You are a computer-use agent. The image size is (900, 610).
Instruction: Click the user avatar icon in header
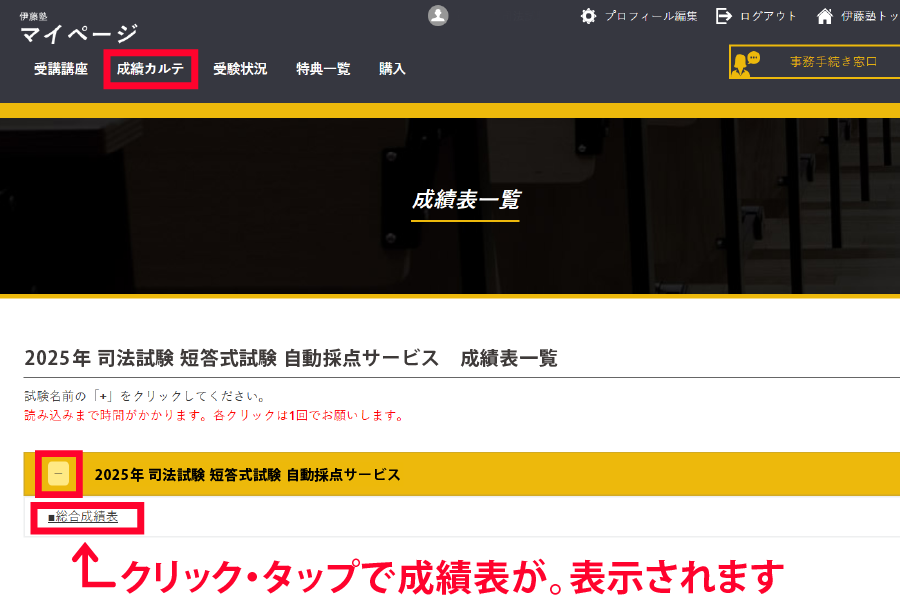(438, 15)
